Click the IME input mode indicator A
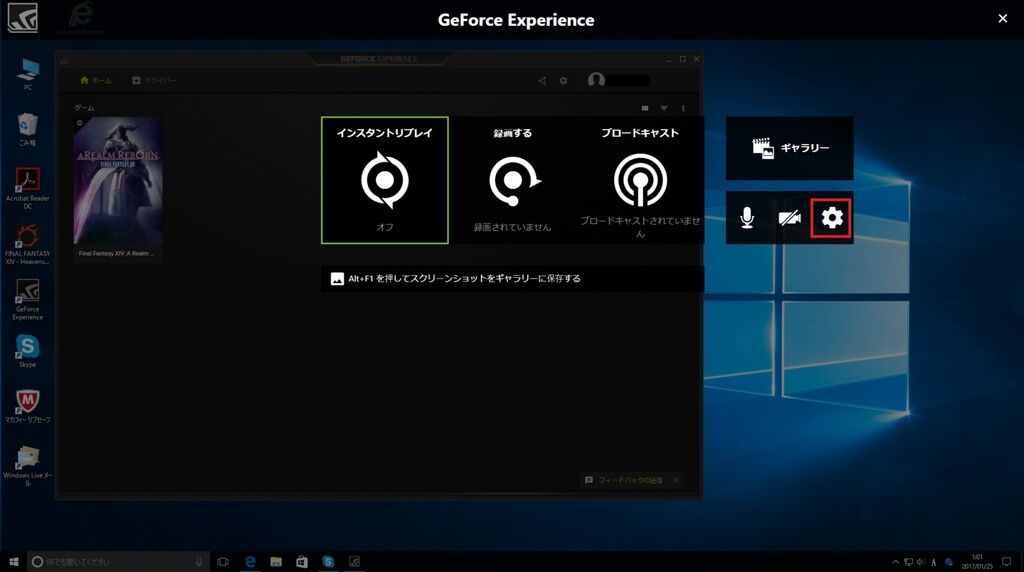1024x572 pixels. pos(934,562)
